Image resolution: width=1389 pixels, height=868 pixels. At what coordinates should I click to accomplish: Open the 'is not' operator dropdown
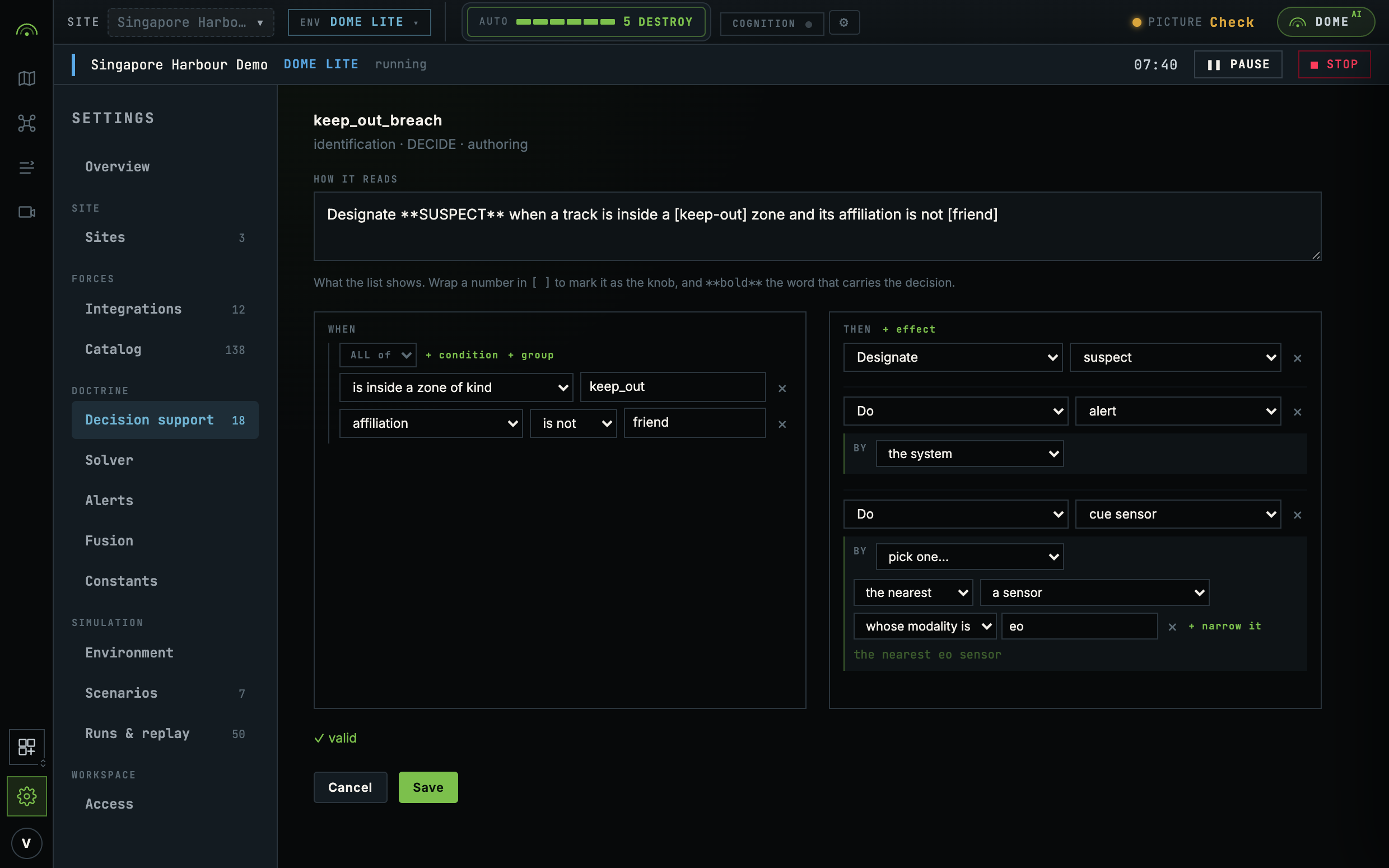point(574,424)
